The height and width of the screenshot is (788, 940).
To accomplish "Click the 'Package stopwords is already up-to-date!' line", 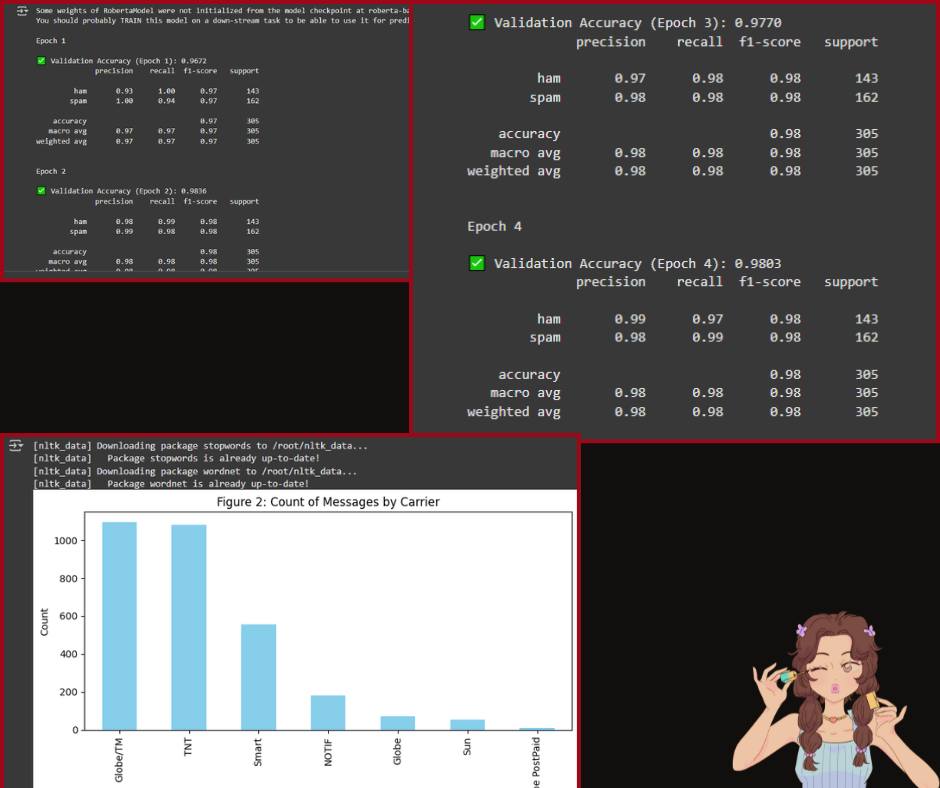I will (x=176, y=458).
